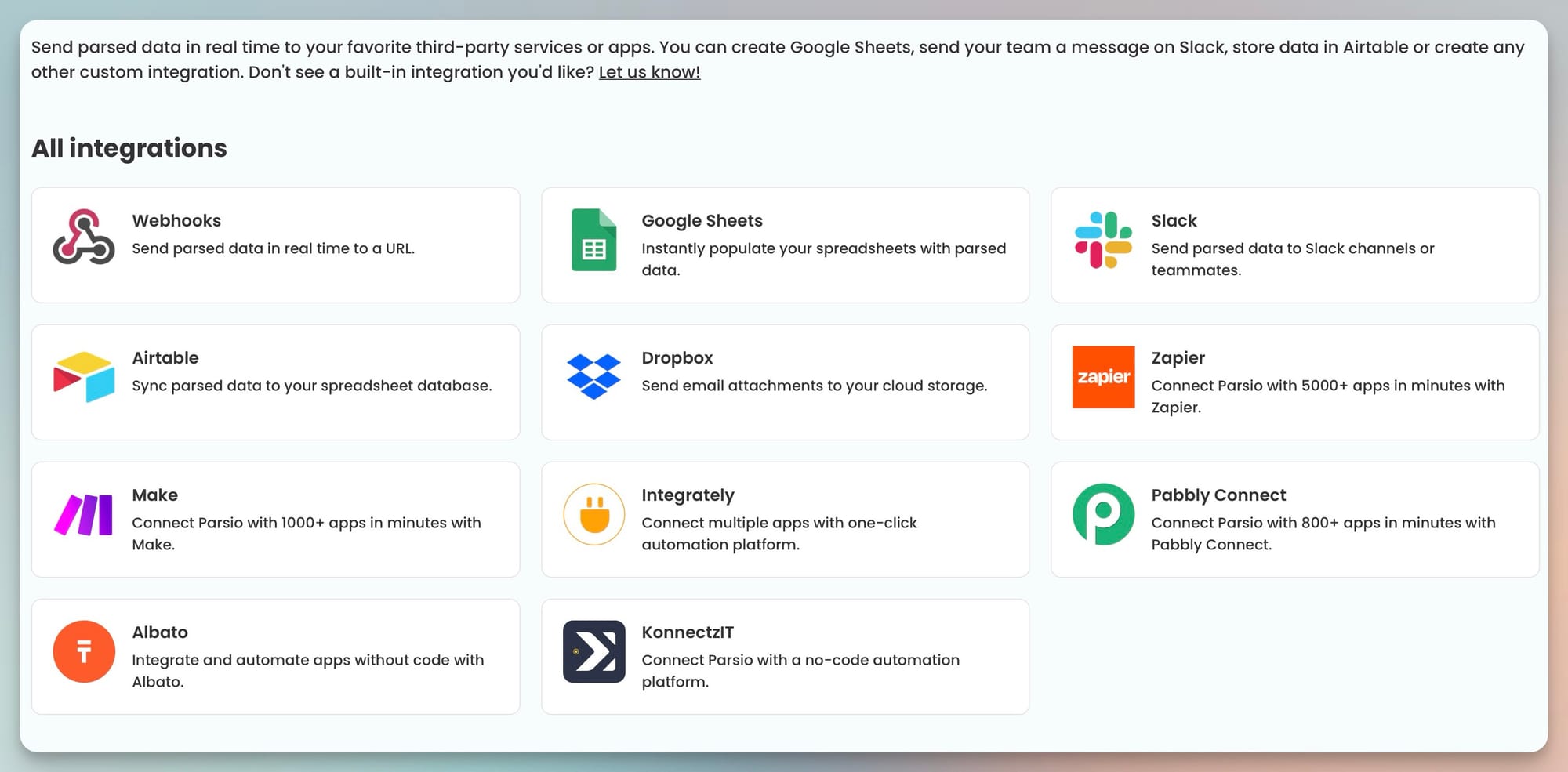This screenshot has width=1568, height=772.
Task: Choose the Integrately plug icon
Action: 593,515
